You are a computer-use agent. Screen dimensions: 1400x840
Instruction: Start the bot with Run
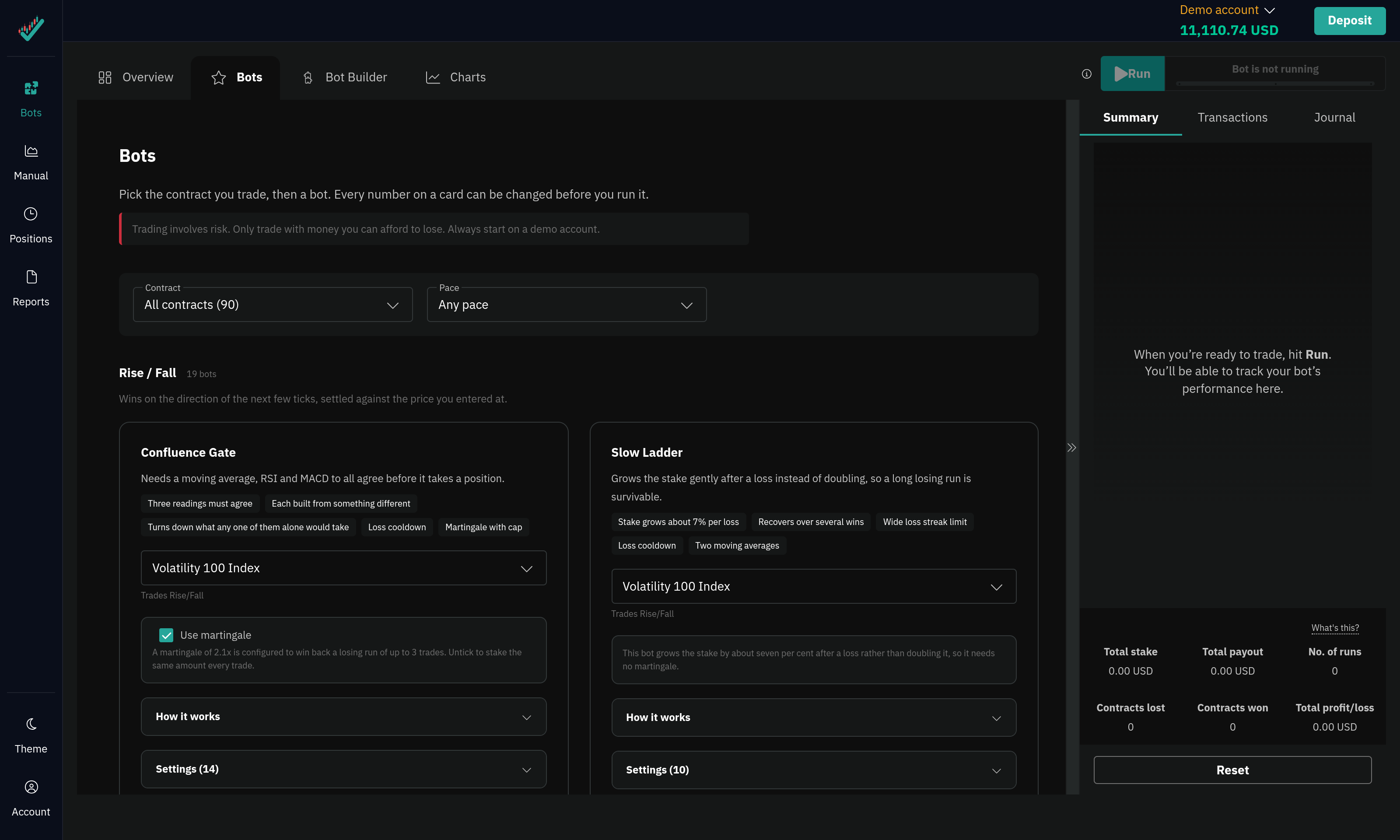1132,73
